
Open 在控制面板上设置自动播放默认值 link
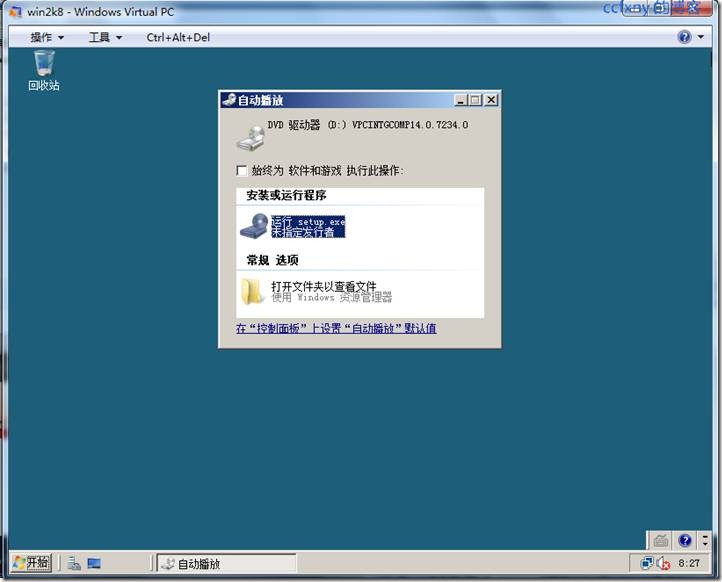coord(336,328)
